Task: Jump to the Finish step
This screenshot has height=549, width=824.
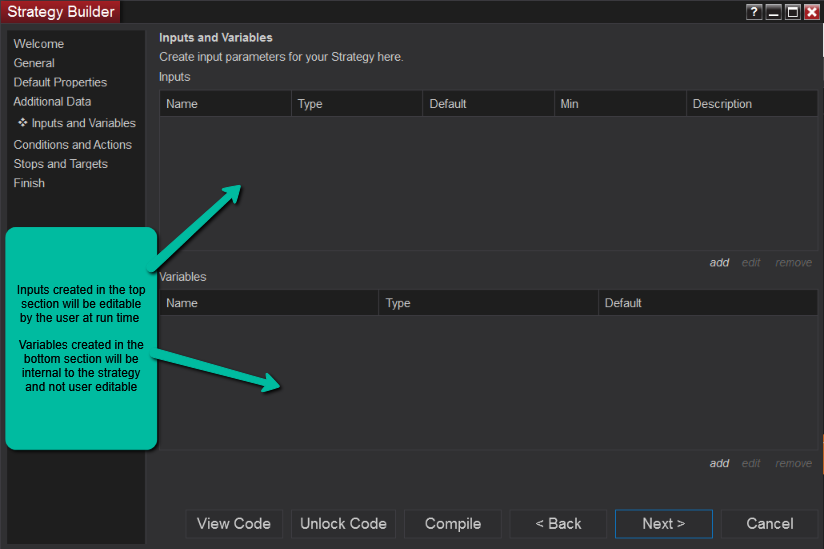Action: click(29, 183)
